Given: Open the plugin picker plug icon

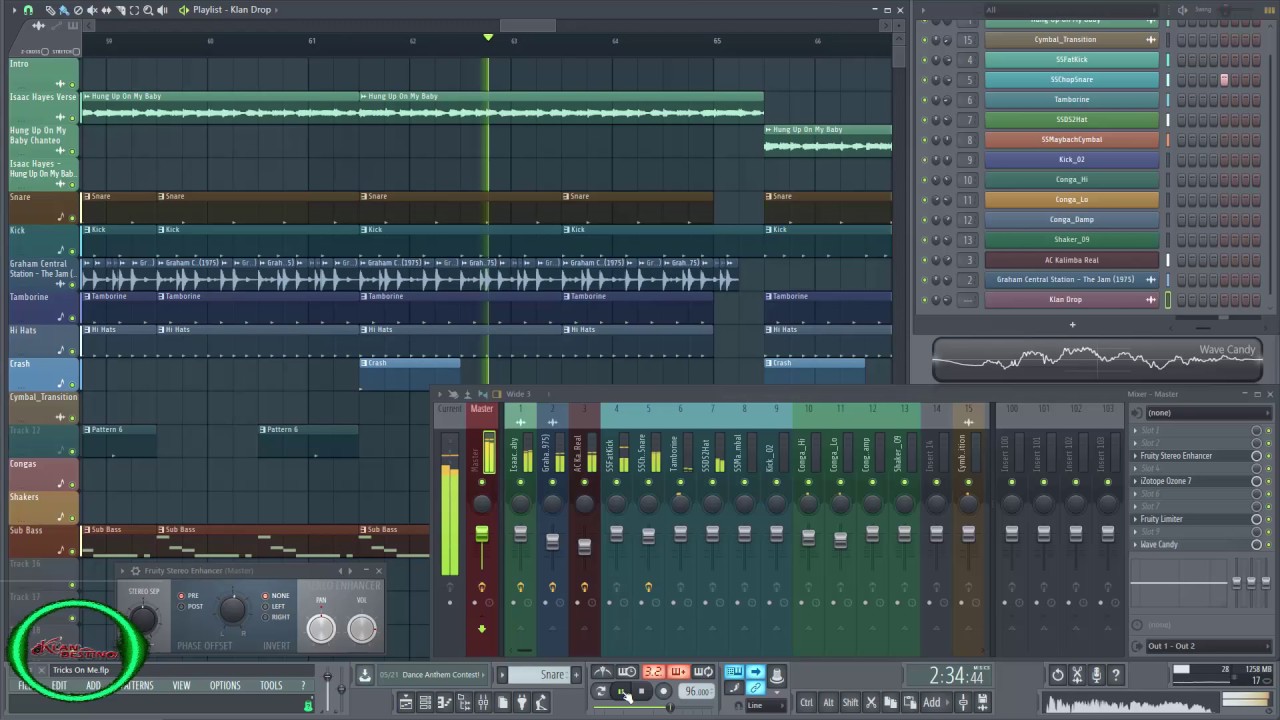Looking at the screenshot, I should point(522,703).
